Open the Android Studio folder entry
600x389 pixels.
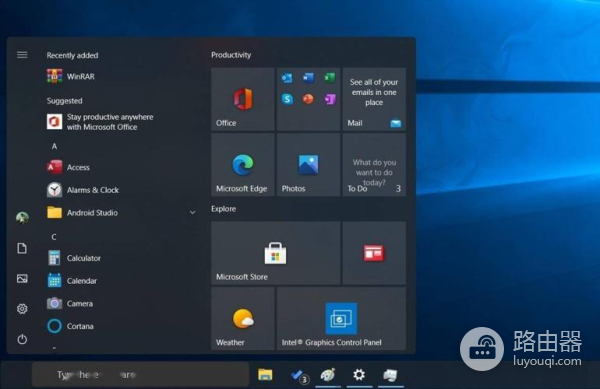tap(82, 213)
